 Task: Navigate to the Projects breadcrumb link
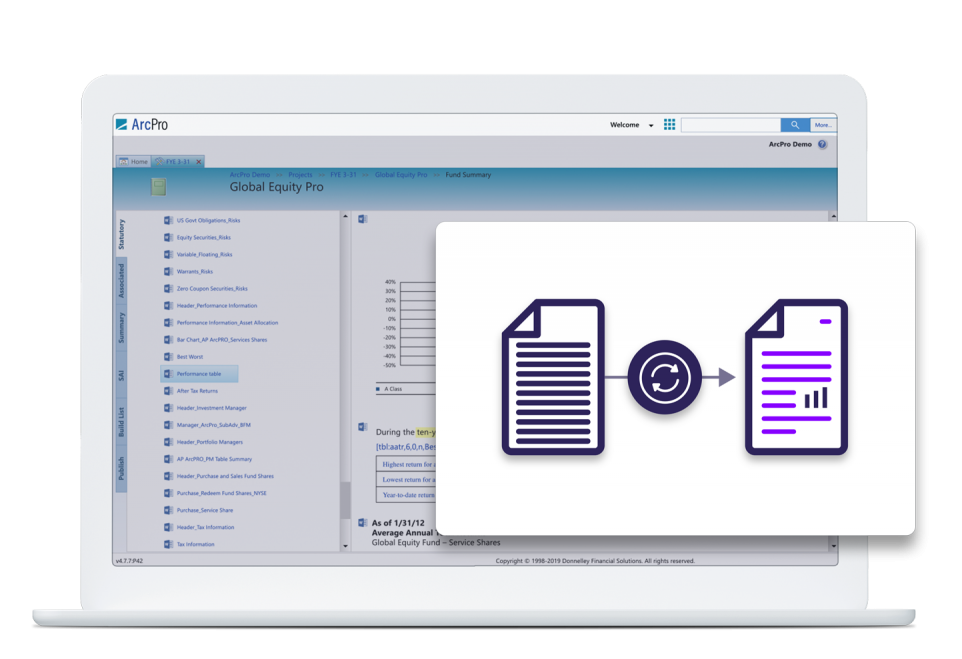pyautogui.click(x=301, y=173)
